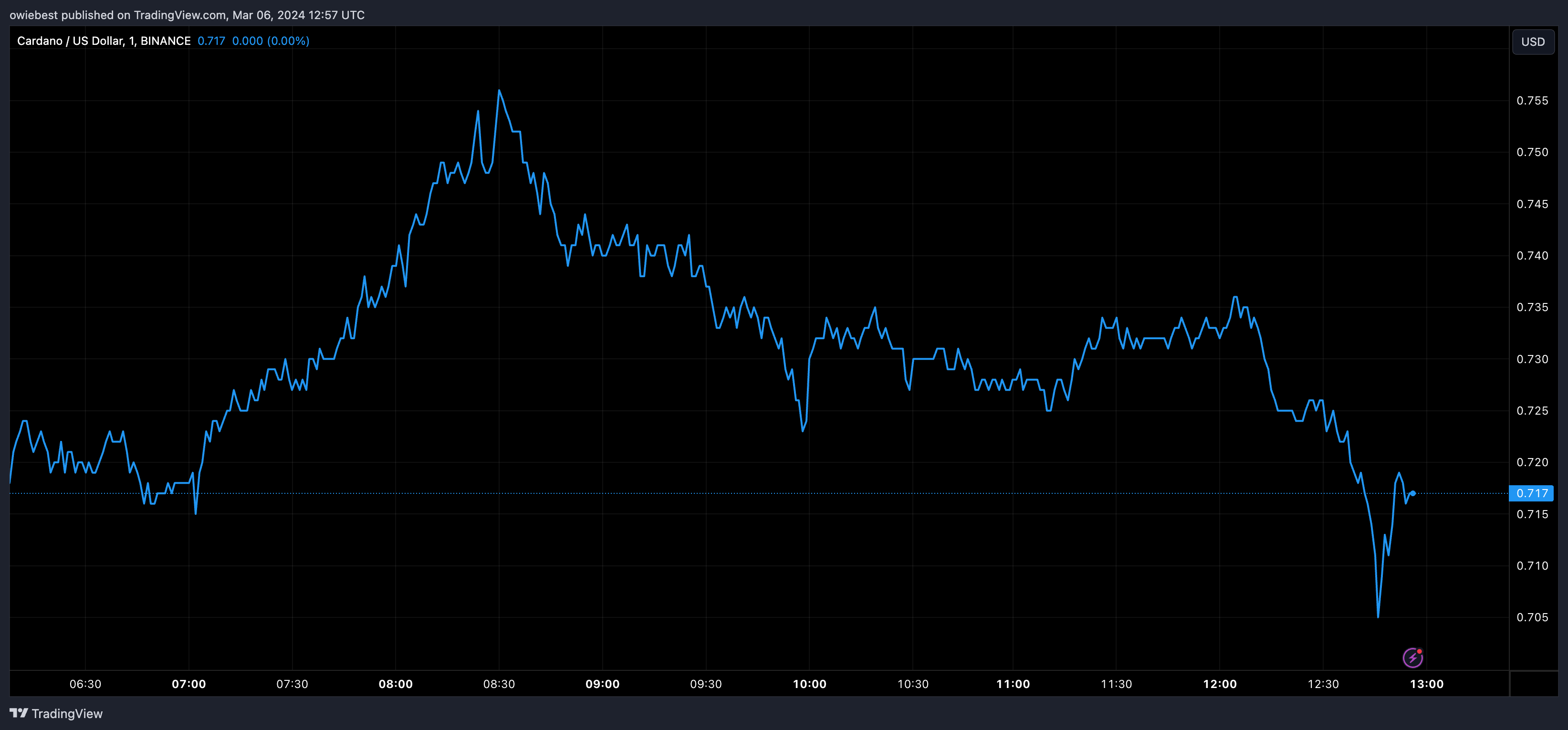Screen dimensions: 1568x730
Task: Click the 11:30 time axis label
Action: [1116, 684]
